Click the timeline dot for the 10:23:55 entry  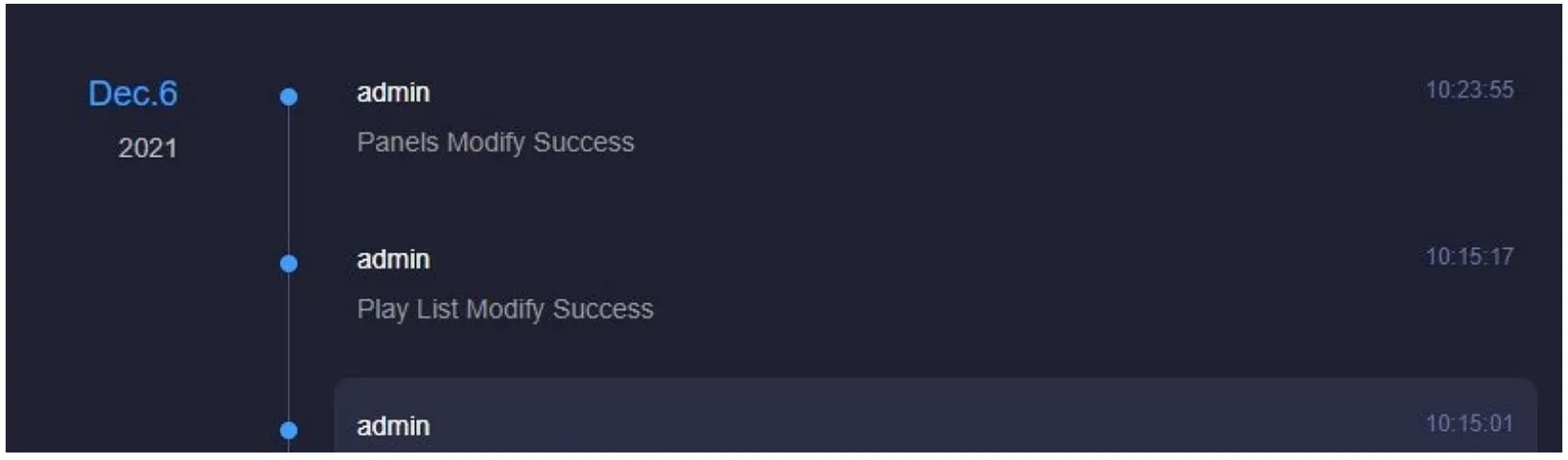[289, 97]
